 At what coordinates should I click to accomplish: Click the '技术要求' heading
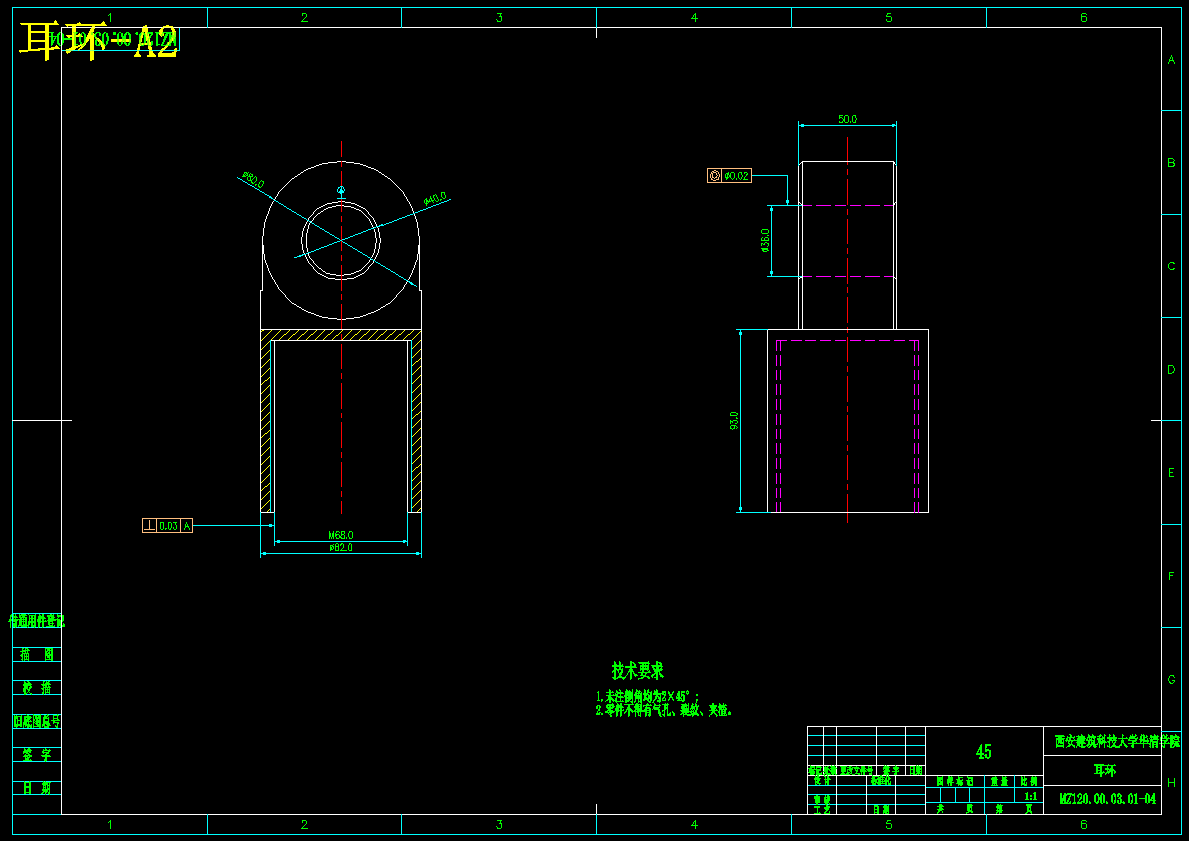(638, 671)
